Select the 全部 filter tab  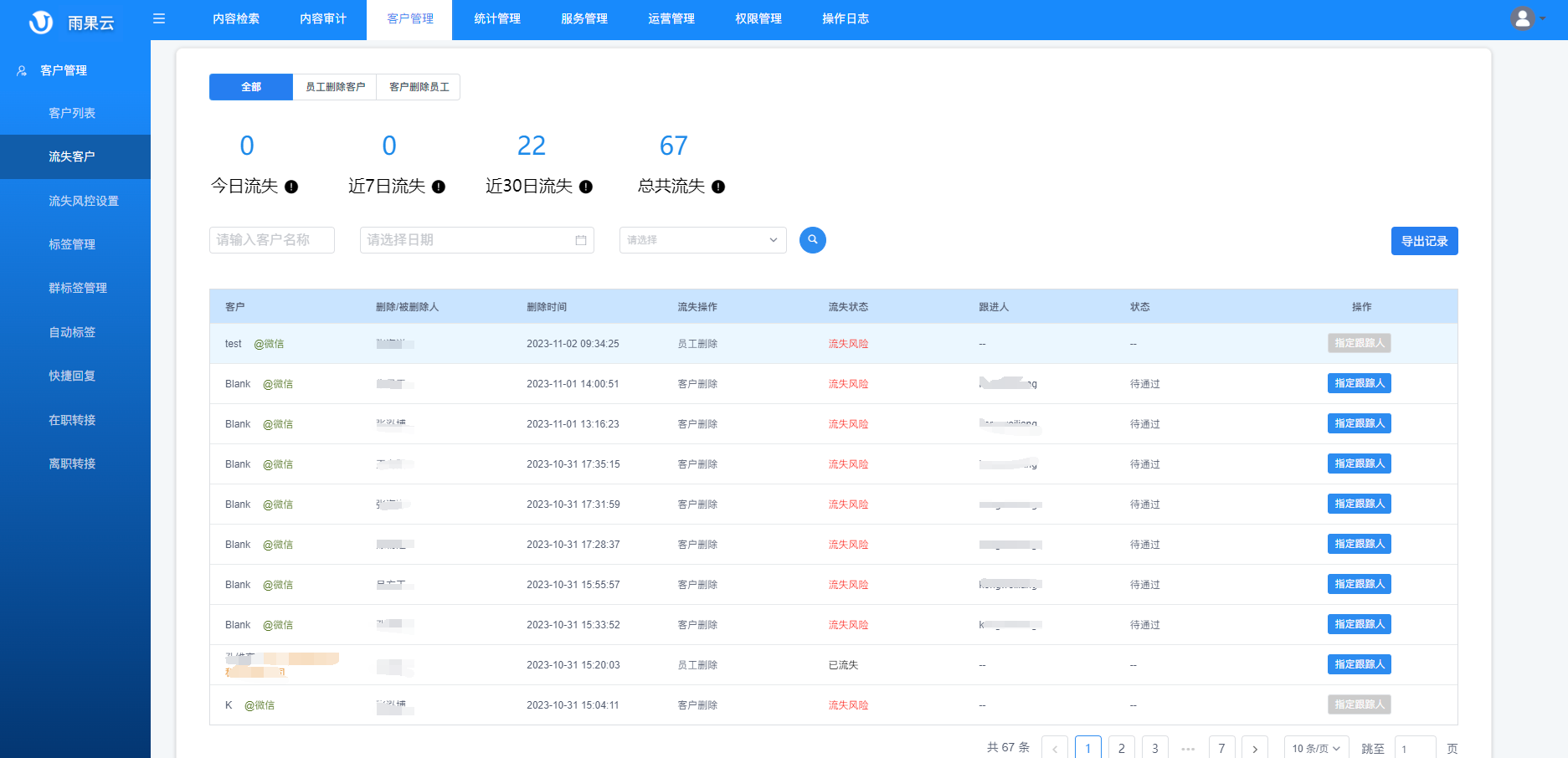[x=251, y=87]
